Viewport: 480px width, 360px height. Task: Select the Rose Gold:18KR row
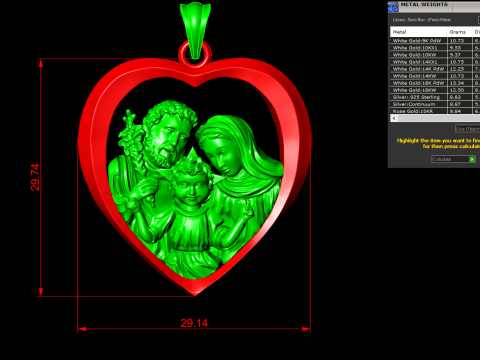435,111
